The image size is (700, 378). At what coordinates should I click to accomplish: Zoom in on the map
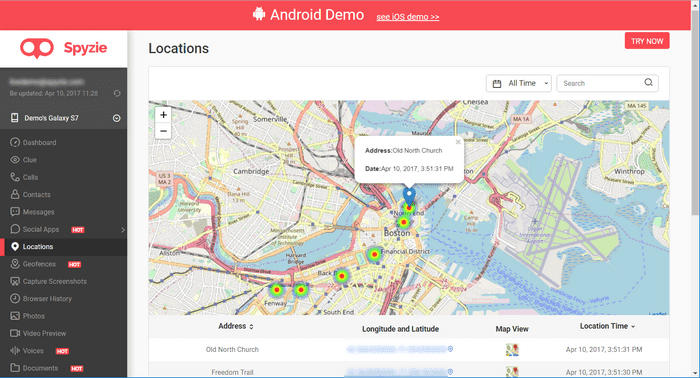(163, 115)
